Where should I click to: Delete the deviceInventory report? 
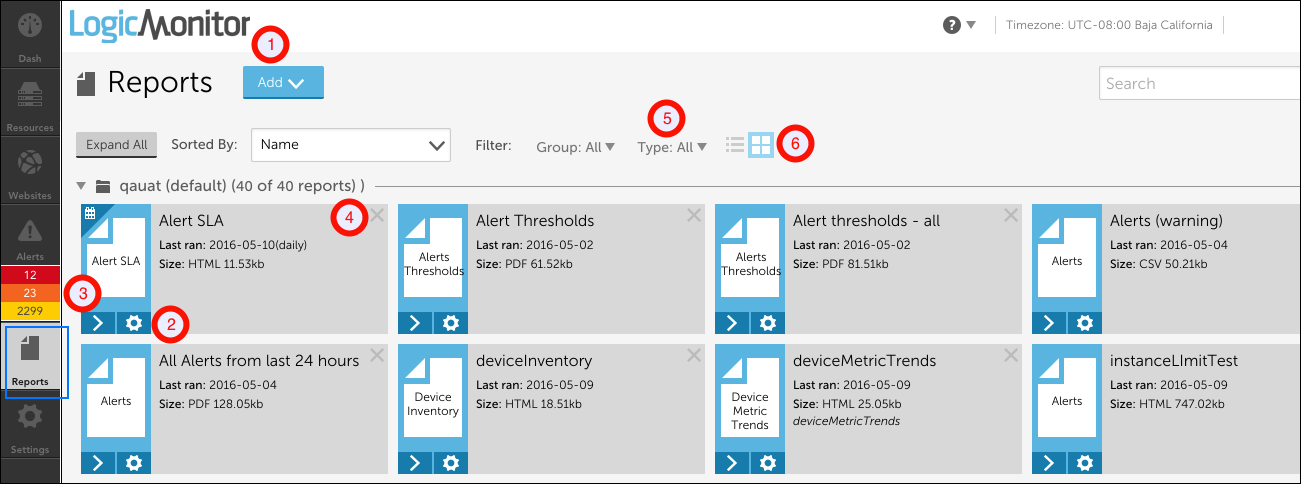tap(694, 356)
